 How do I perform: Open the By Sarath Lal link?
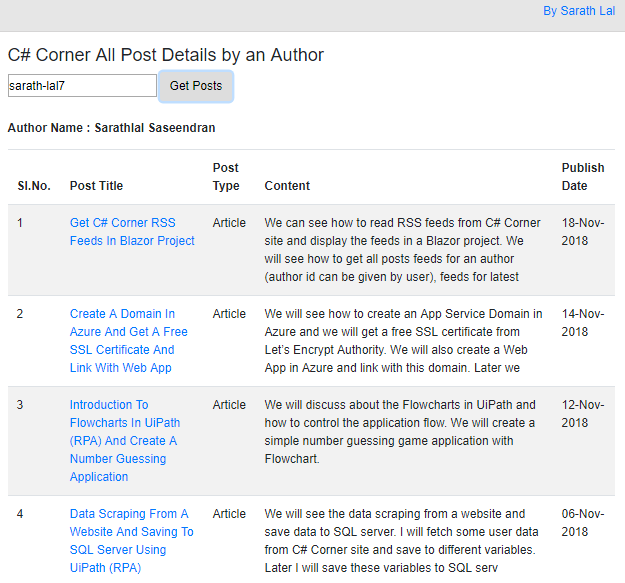579,11
